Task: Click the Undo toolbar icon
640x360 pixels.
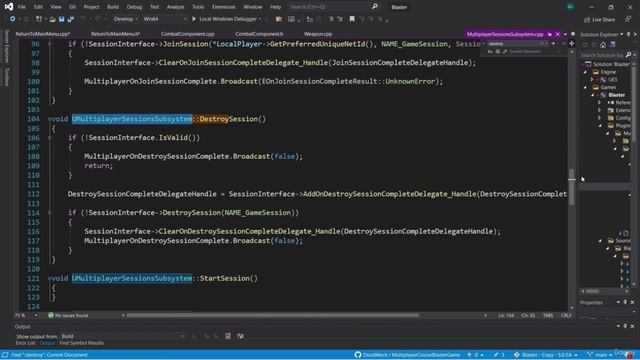Action: pyautogui.click(x=83, y=19)
